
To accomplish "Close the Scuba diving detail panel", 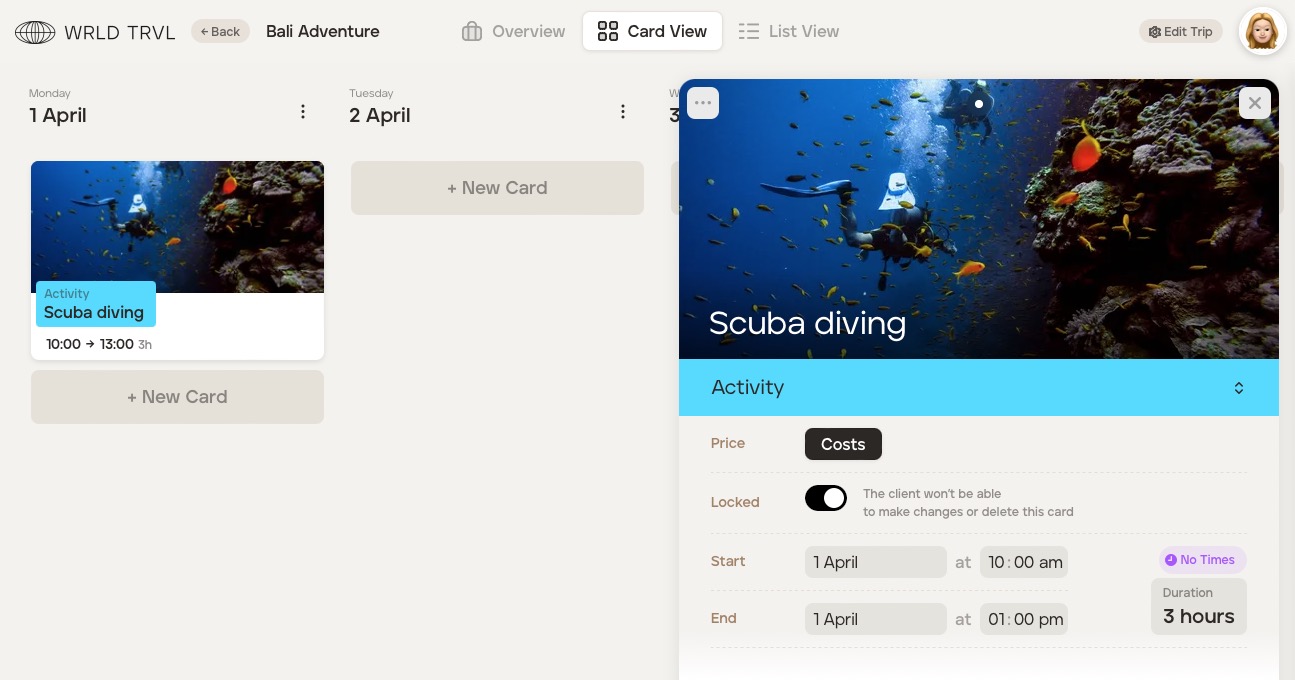I will click(x=1255, y=103).
